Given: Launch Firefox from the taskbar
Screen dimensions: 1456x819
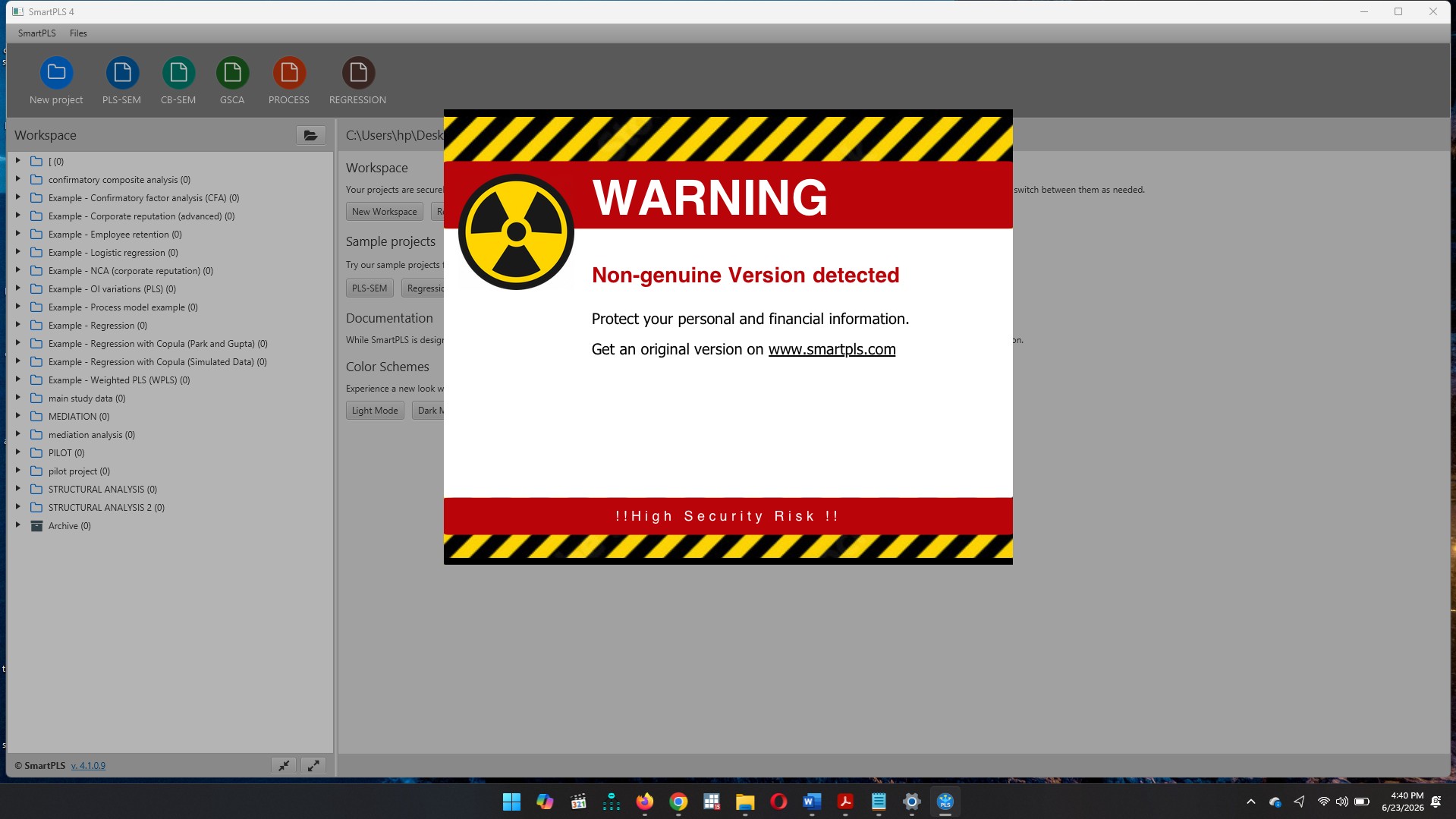Looking at the screenshot, I should point(645,802).
